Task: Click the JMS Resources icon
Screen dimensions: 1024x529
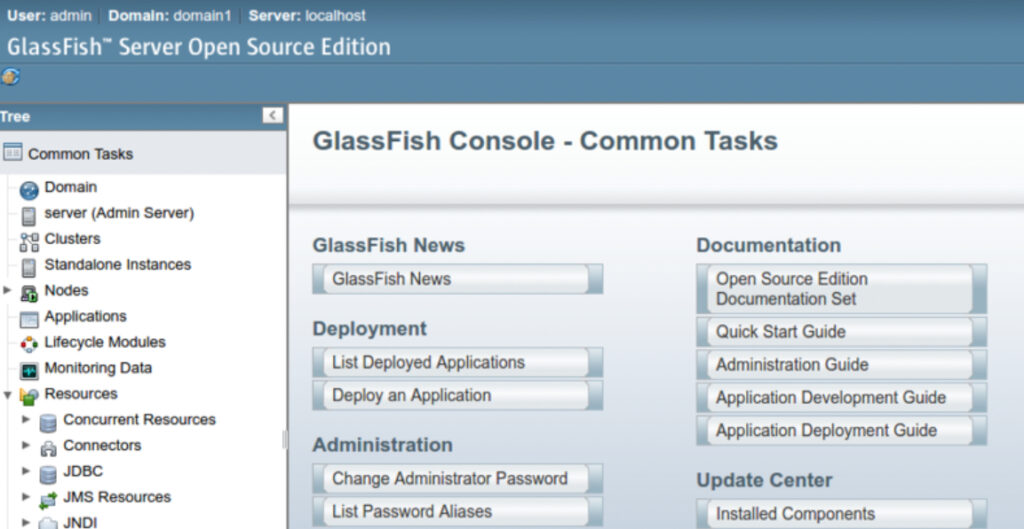Action: 48,501
